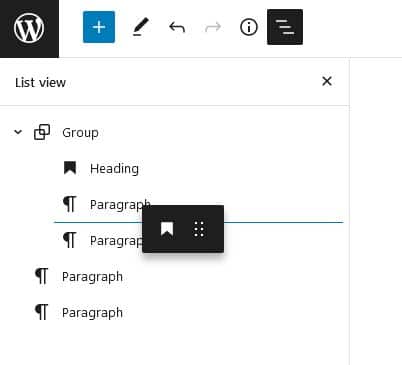
Task: Select the Group block row
Action: (x=175, y=132)
